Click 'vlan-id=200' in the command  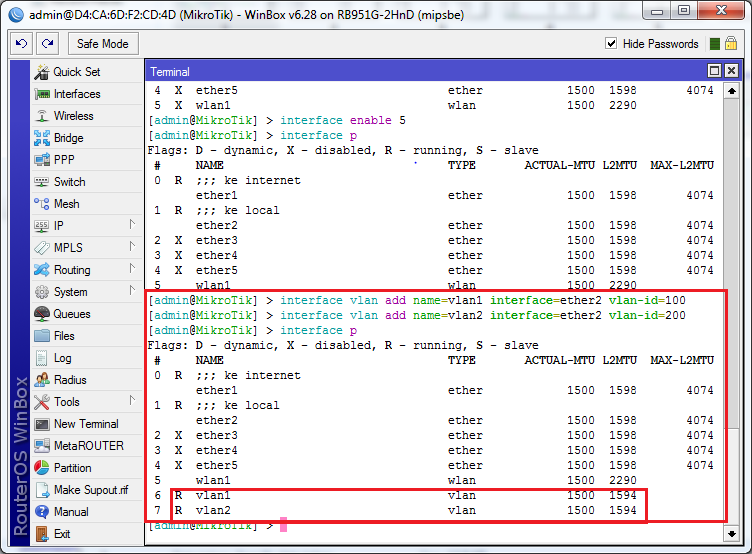click(x=647, y=315)
